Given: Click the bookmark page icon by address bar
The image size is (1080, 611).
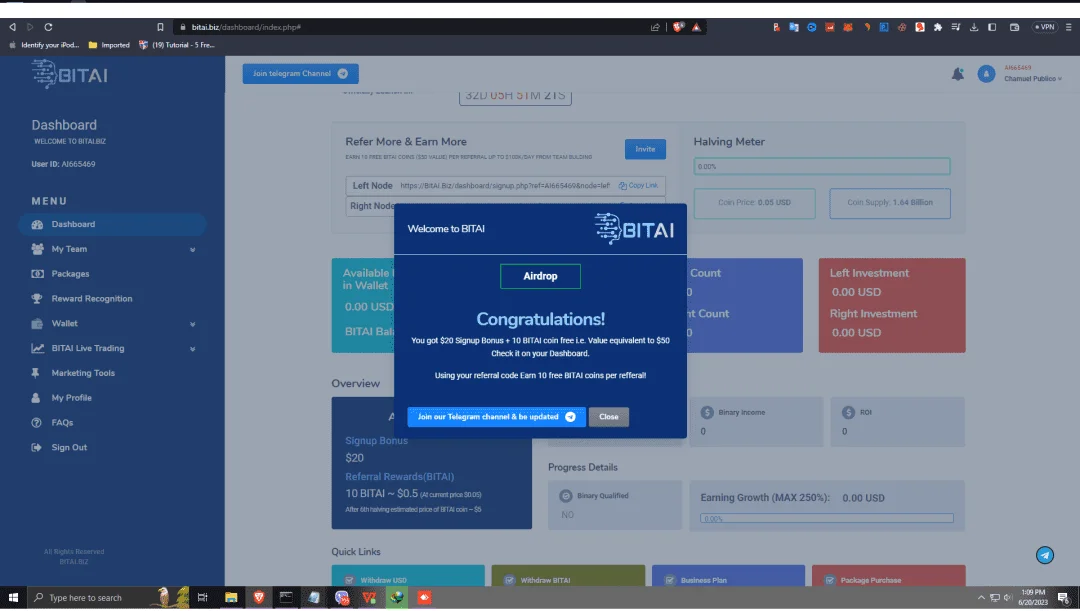Looking at the screenshot, I should [160, 27].
